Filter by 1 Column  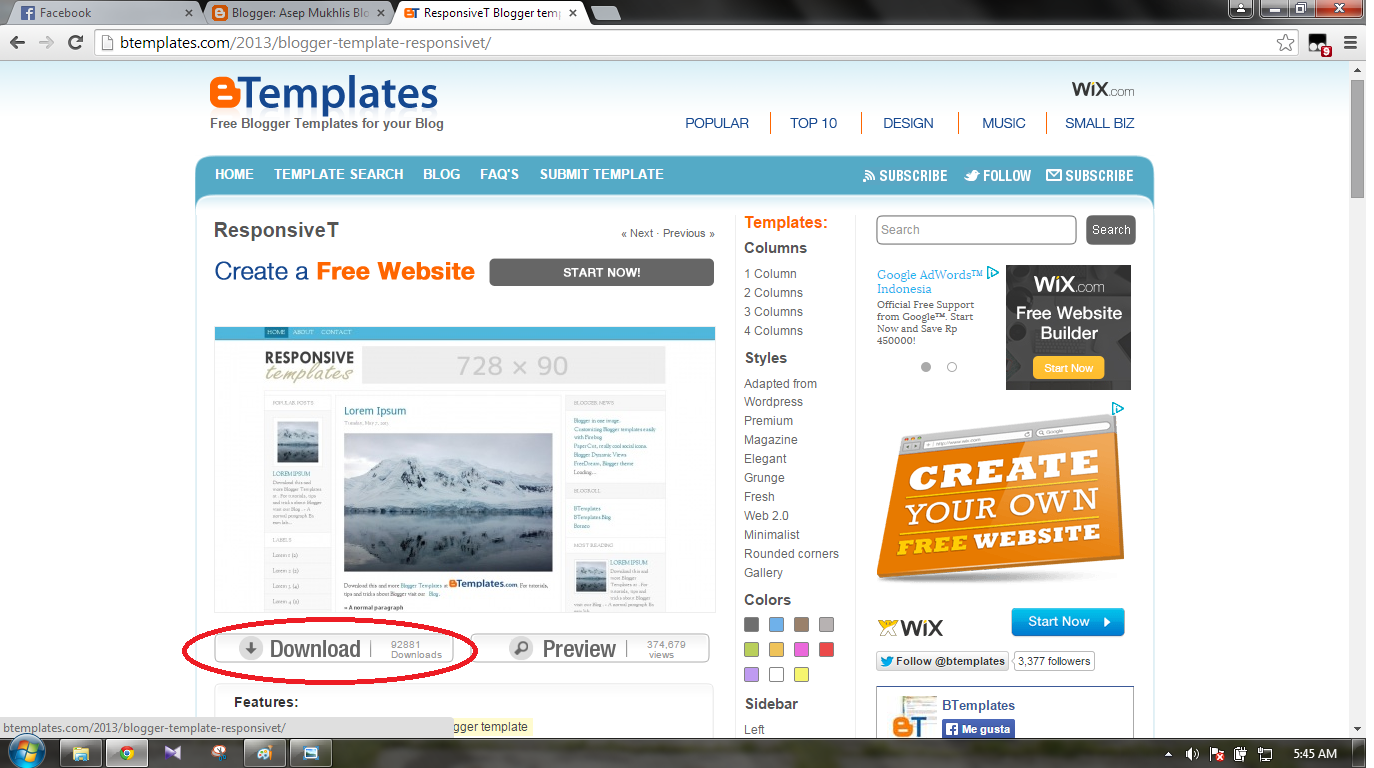tap(770, 274)
